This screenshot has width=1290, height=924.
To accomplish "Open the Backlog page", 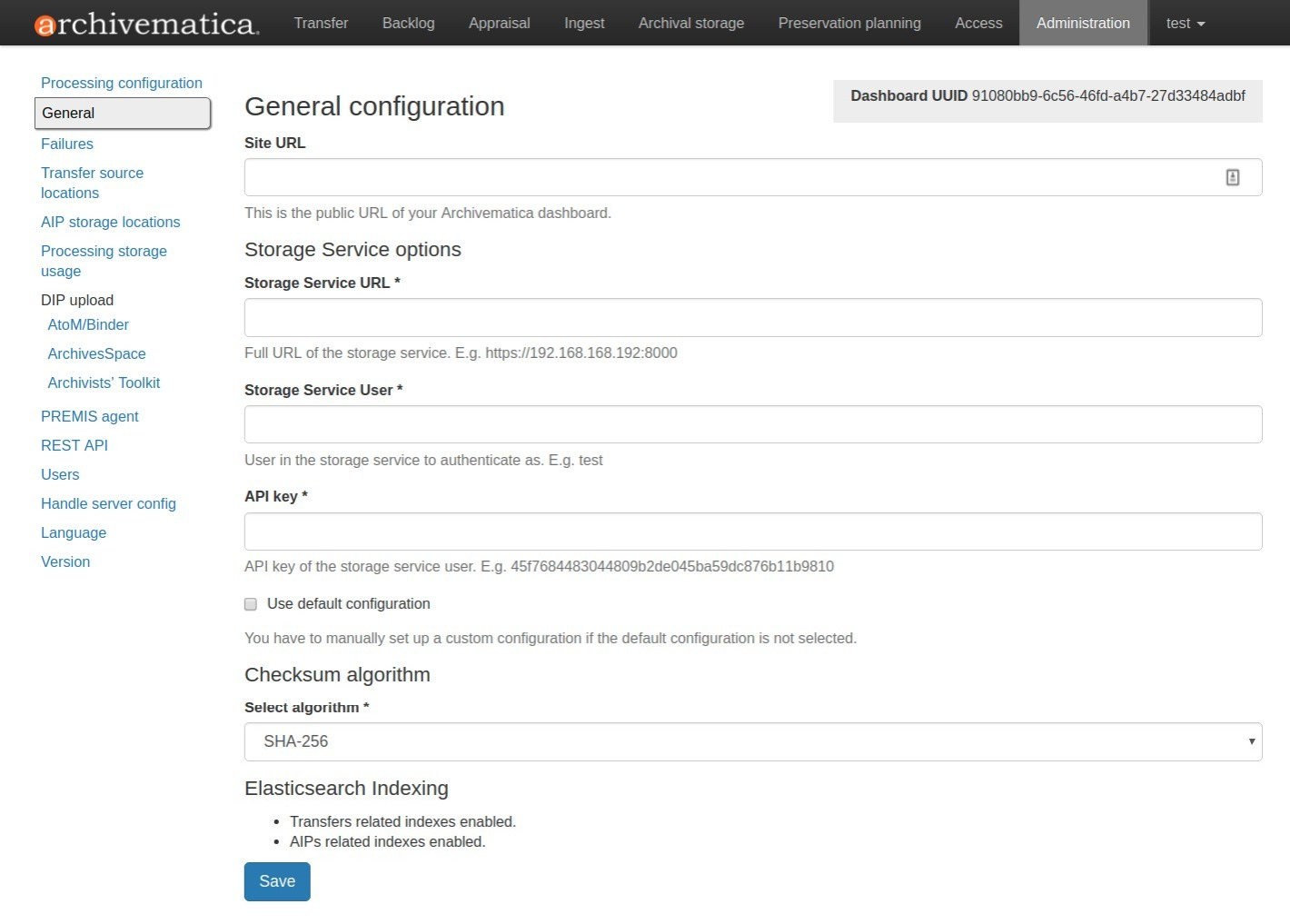I will 407,23.
